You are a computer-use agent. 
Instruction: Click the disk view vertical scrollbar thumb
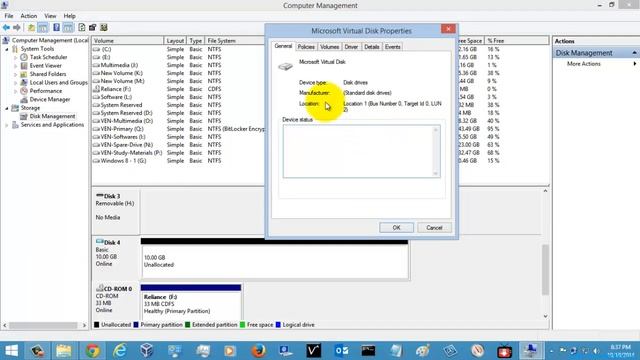coord(545,269)
